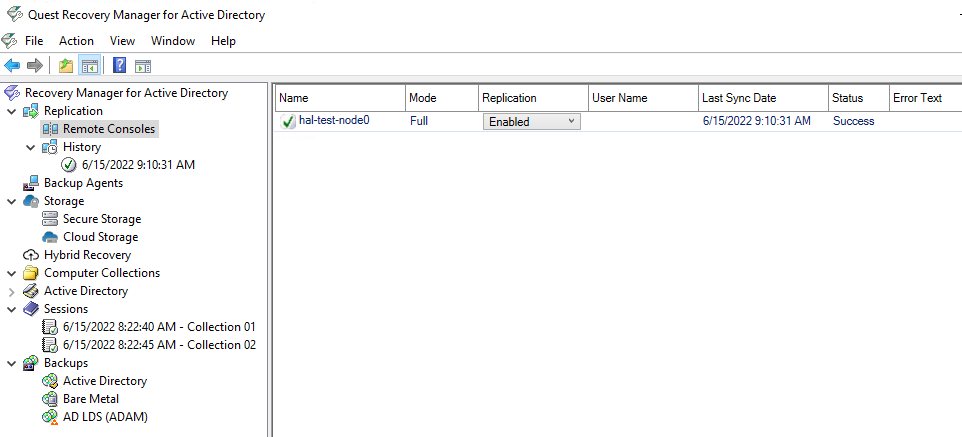
Task: Open the Replication Enabled dropdown
Action: click(x=530, y=121)
